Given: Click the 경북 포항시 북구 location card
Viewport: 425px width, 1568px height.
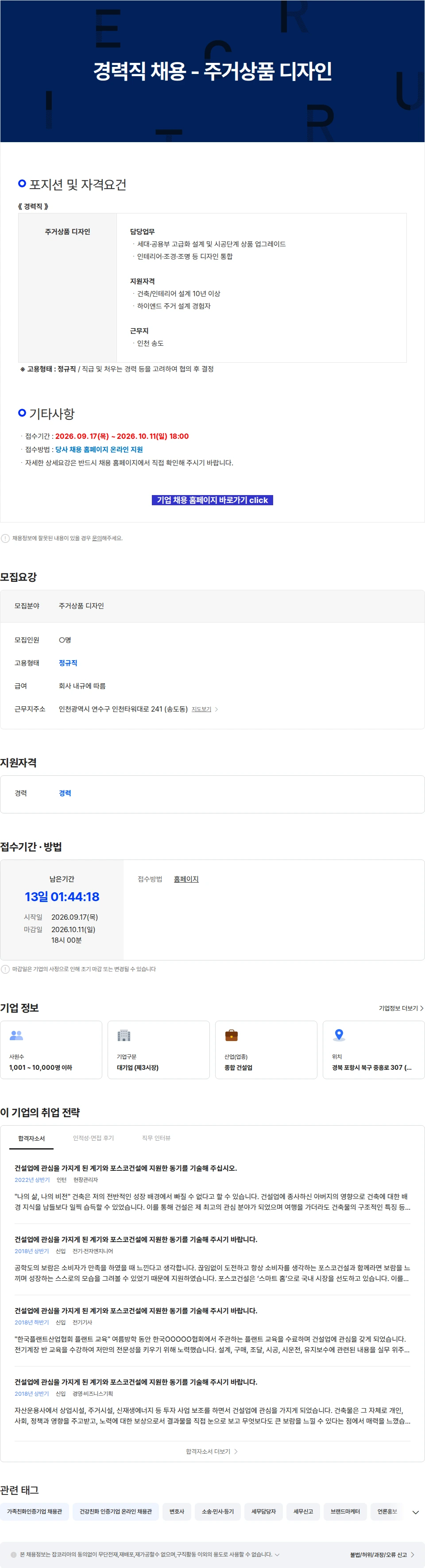Looking at the screenshot, I should pos(373,1049).
